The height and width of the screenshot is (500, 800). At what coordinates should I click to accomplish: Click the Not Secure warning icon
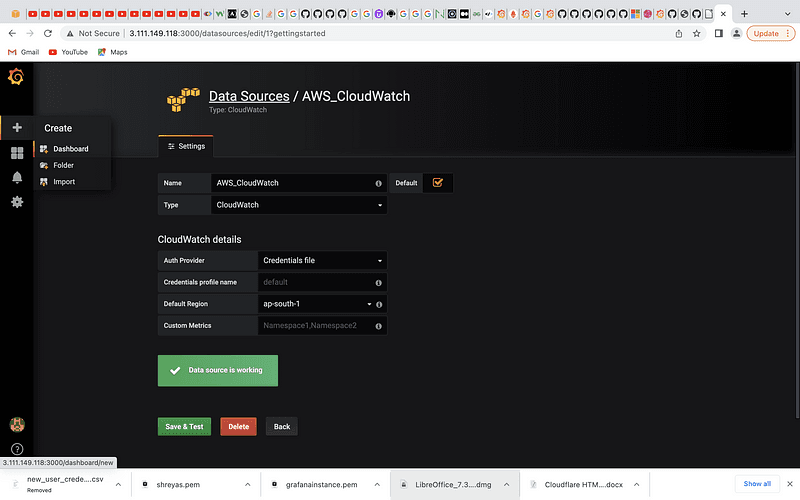[x=70, y=33]
